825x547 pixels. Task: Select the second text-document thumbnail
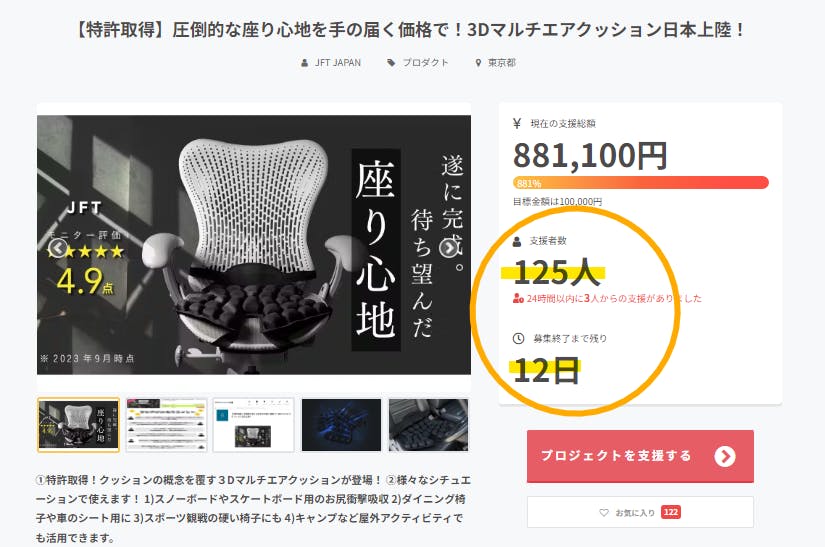click(166, 425)
